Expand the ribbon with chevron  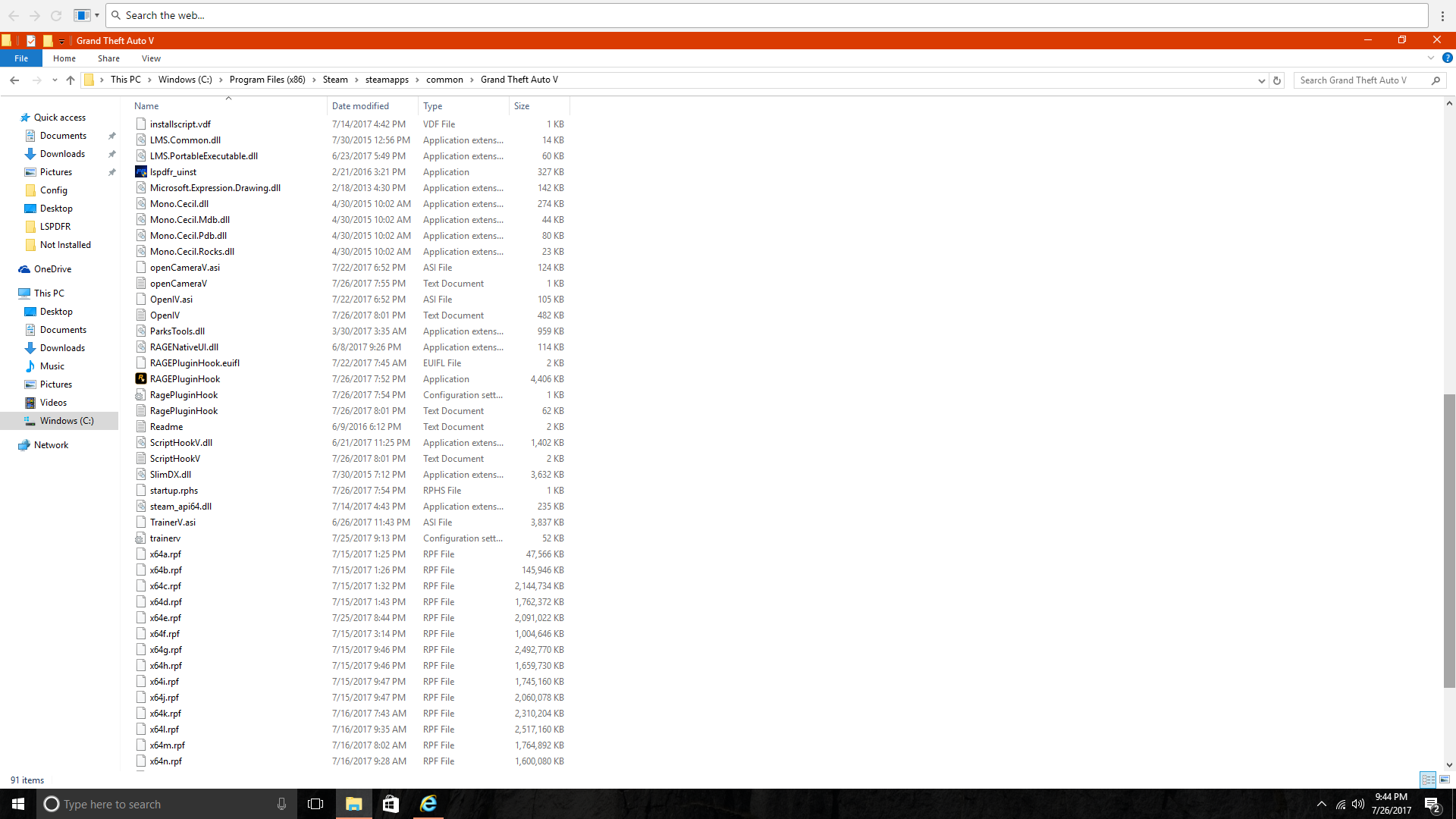pyautogui.click(x=1431, y=58)
